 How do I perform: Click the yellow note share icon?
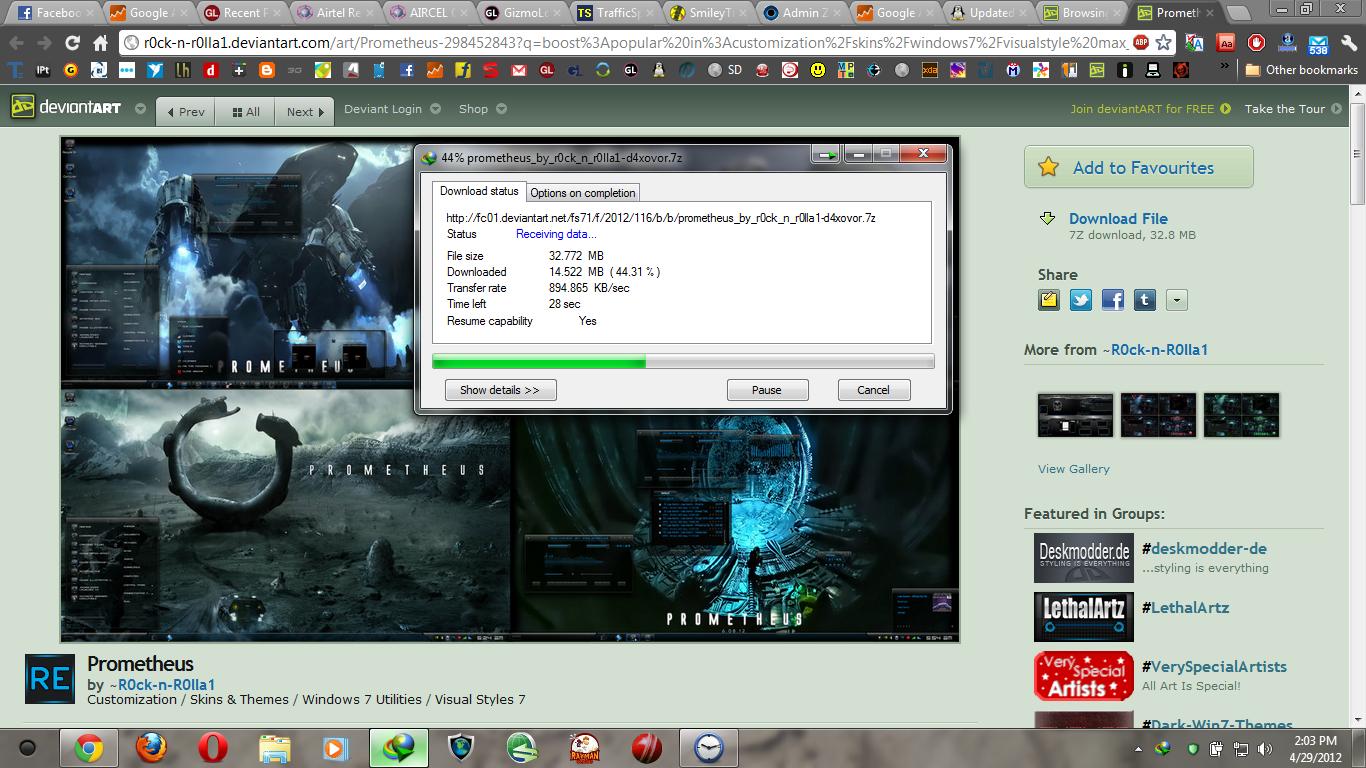click(1049, 300)
